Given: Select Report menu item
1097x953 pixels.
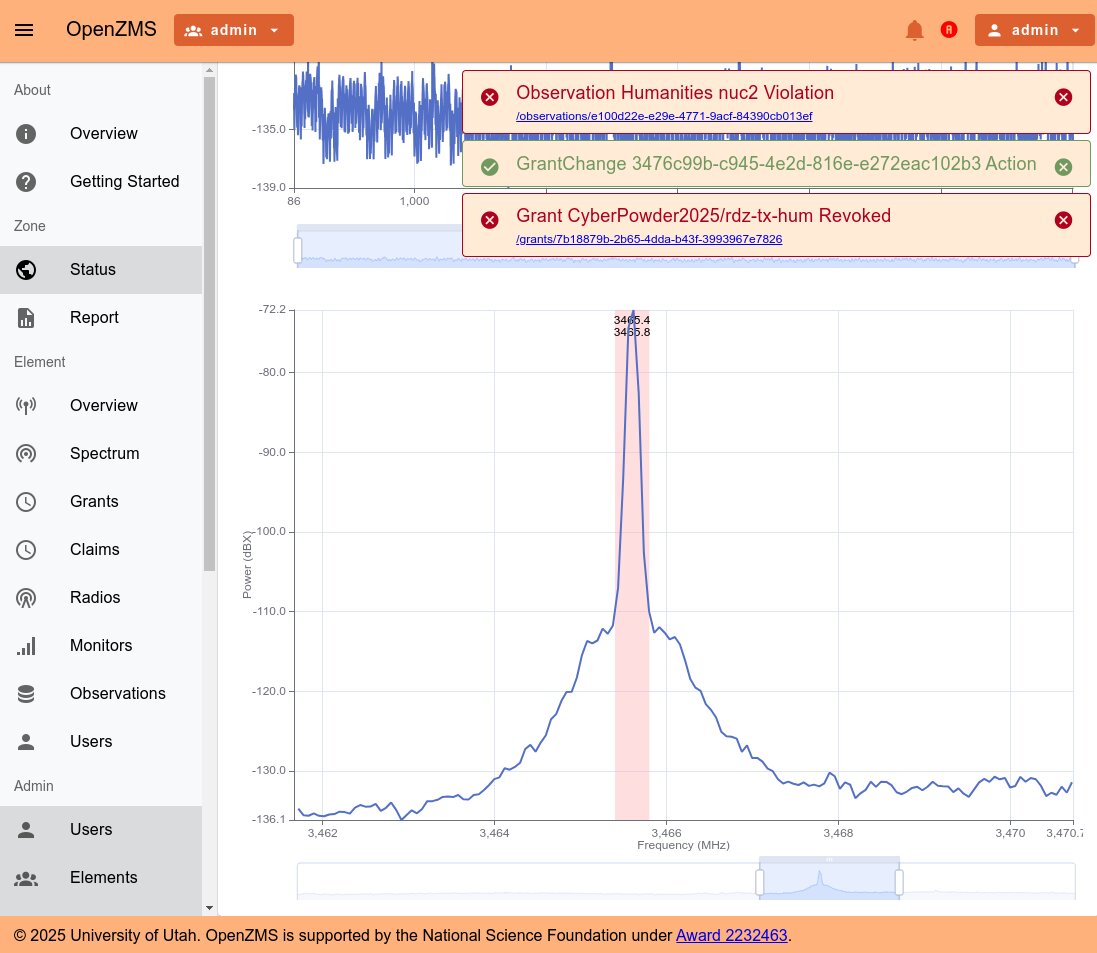Looking at the screenshot, I should (101, 318).
